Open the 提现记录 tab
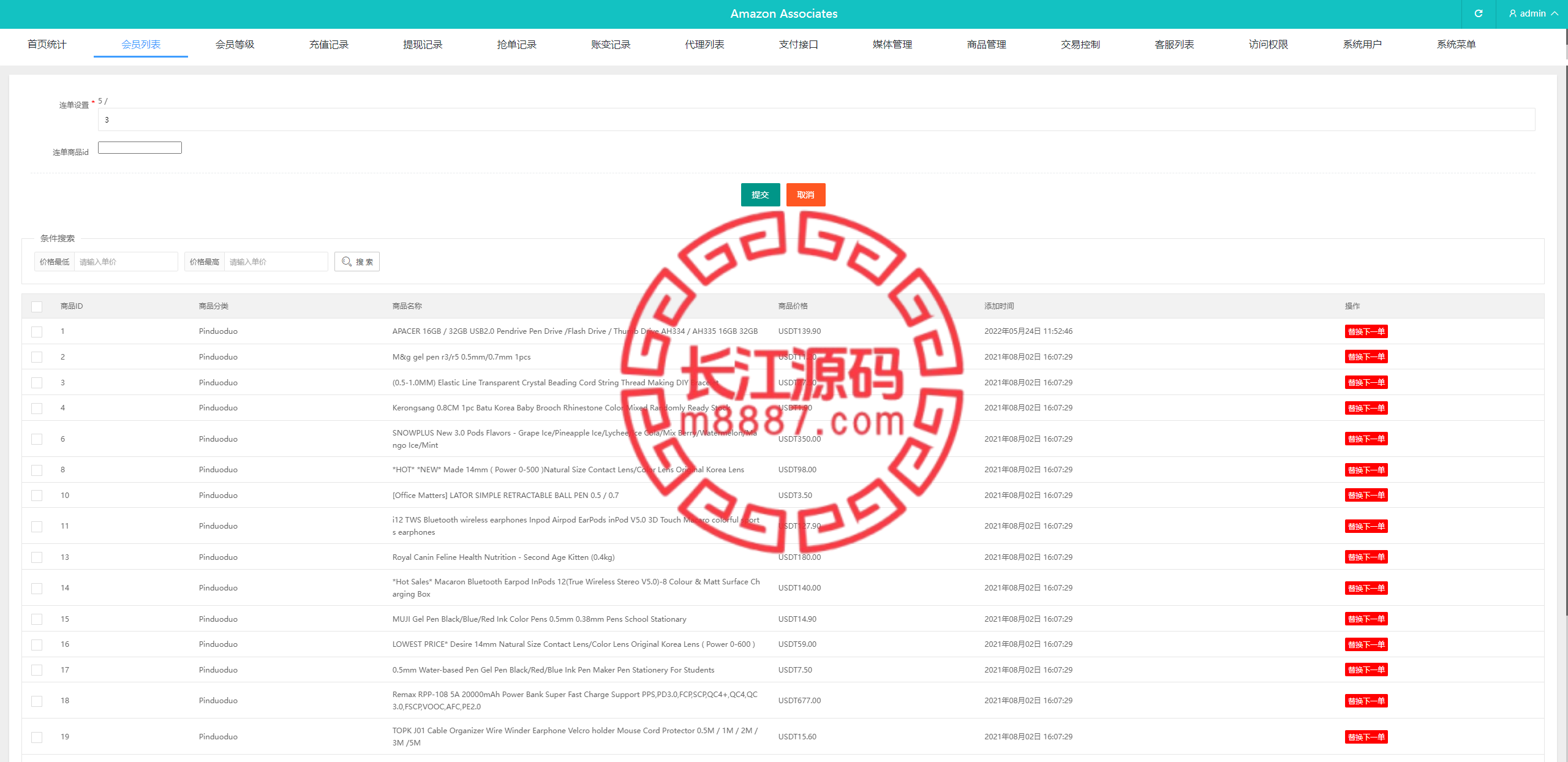Viewport: 1568px width, 762px height. coord(423,44)
